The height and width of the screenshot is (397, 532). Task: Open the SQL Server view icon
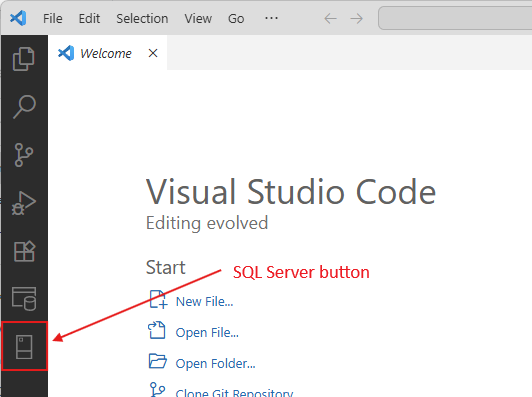tap(24, 346)
